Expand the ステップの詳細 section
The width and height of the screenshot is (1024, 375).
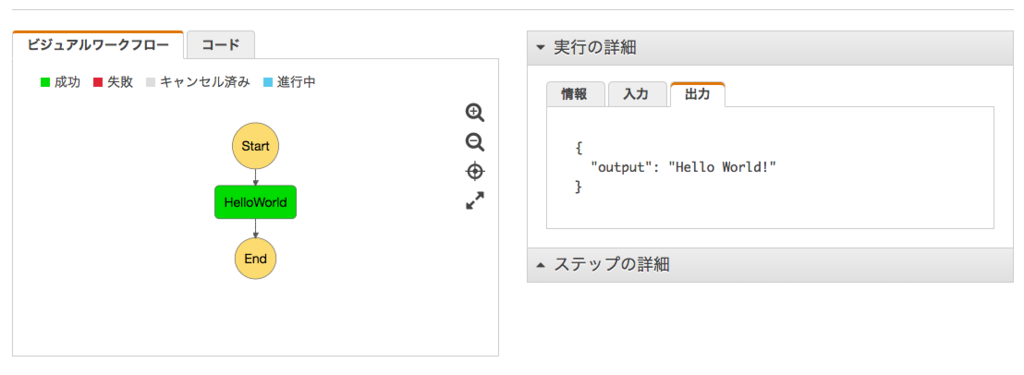(770, 265)
